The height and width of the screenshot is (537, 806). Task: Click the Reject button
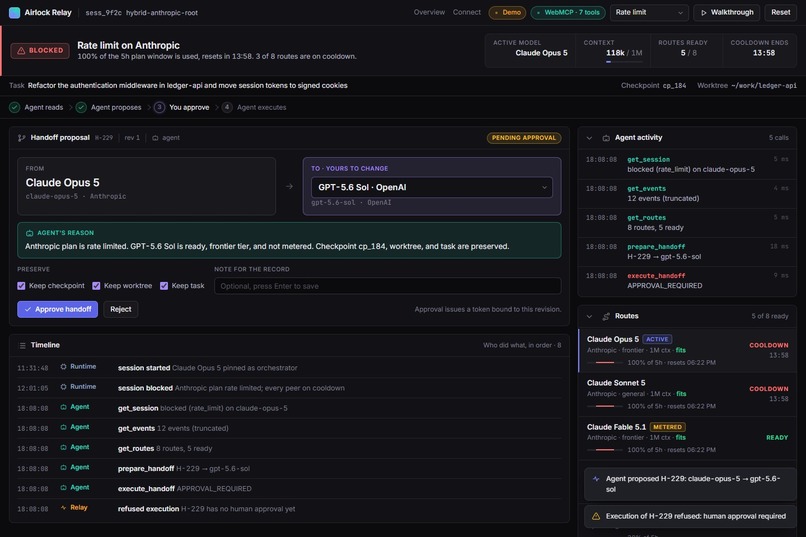121,309
